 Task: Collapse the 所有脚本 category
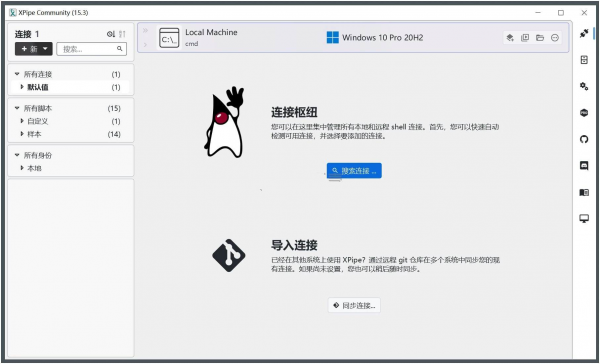(x=17, y=108)
